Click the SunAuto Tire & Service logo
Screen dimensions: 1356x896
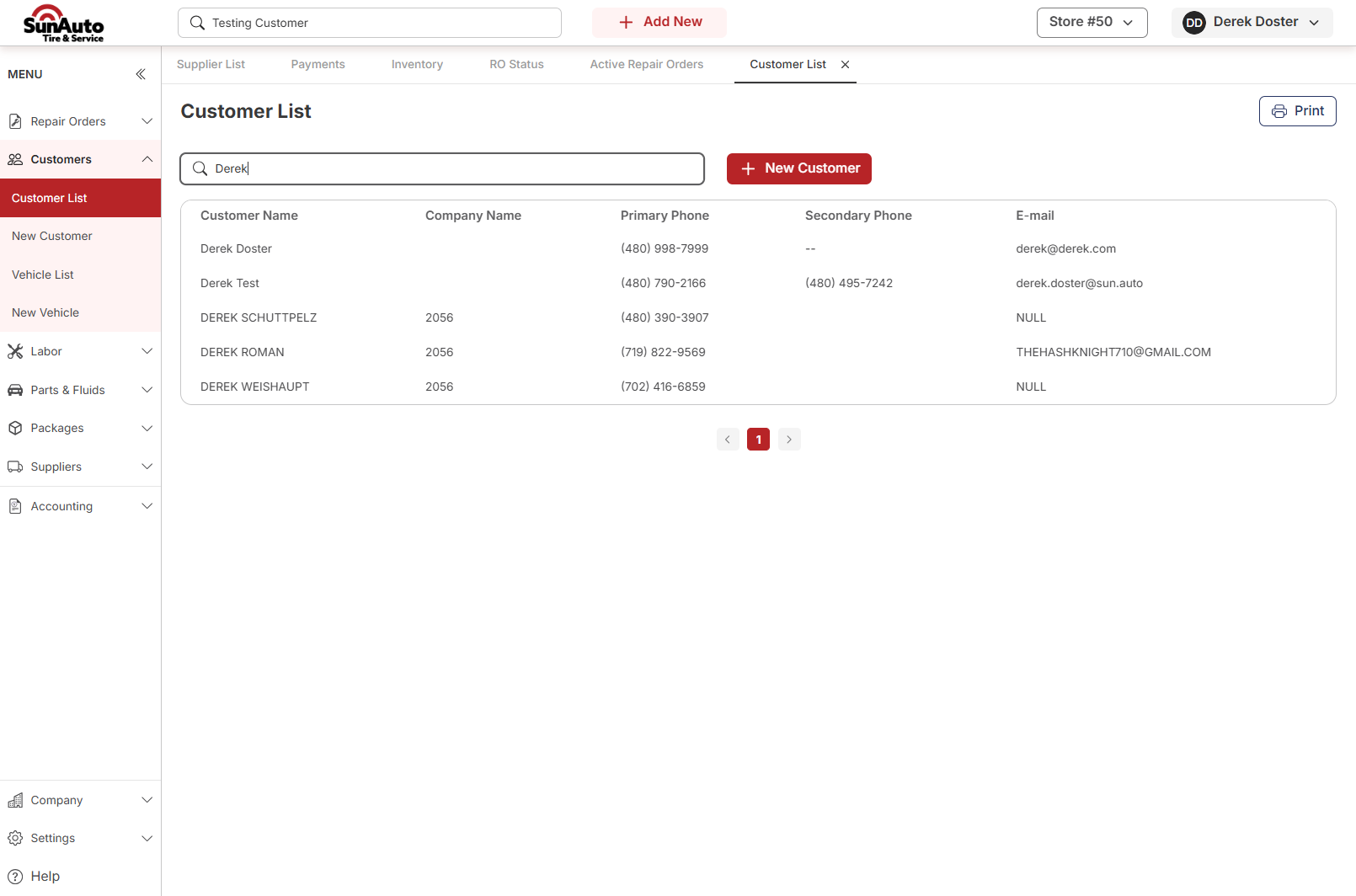pos(64,23)
